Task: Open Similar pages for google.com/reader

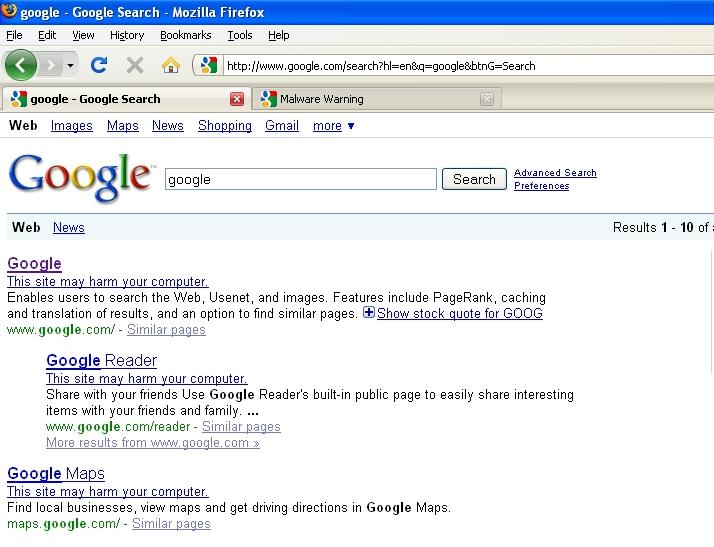Action: [x=241, y=426]
